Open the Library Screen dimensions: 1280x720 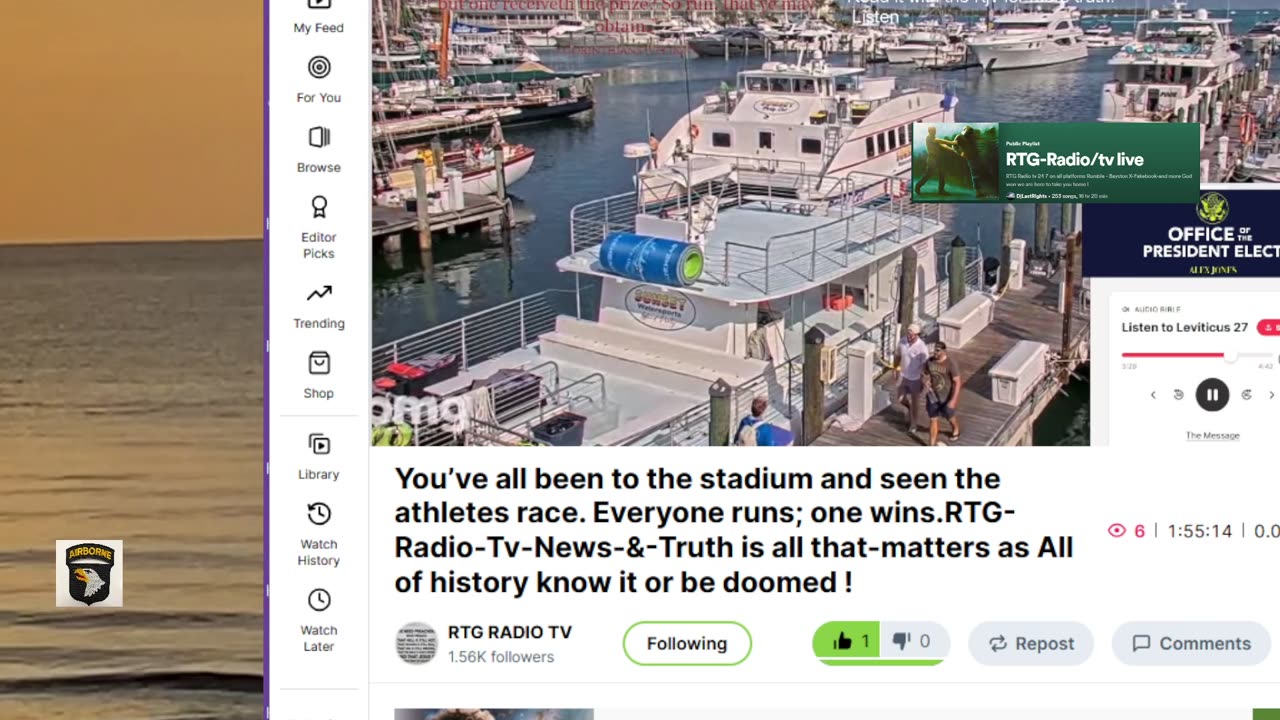318,457
